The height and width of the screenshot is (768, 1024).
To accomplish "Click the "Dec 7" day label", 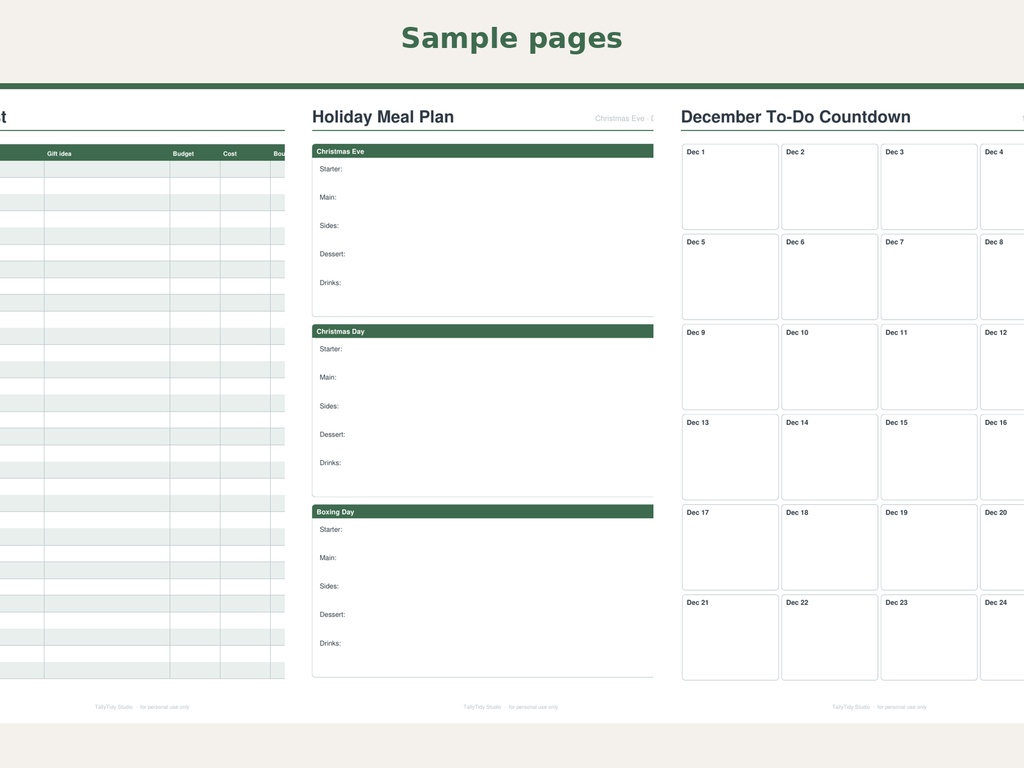I will point(895,242).
